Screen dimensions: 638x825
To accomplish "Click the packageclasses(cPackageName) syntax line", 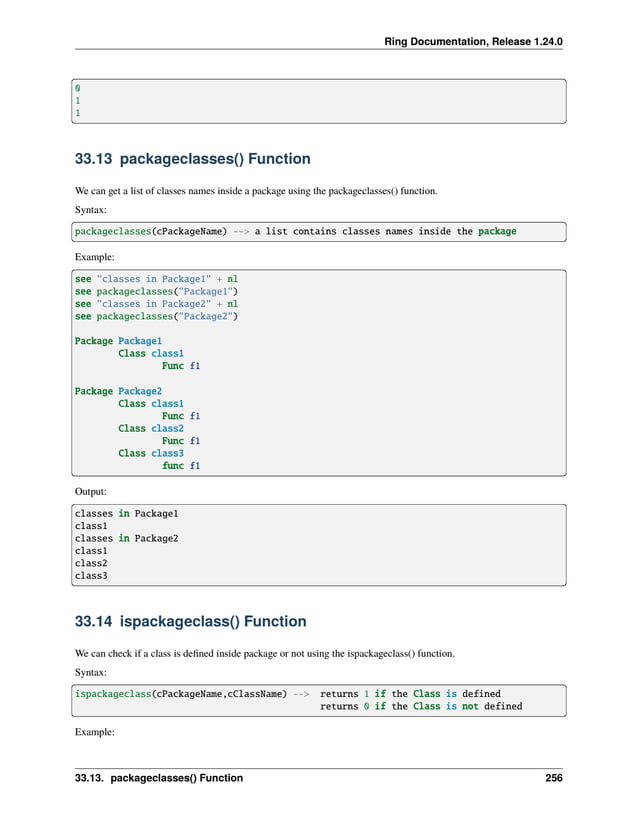I will click(x=296, y=232).
